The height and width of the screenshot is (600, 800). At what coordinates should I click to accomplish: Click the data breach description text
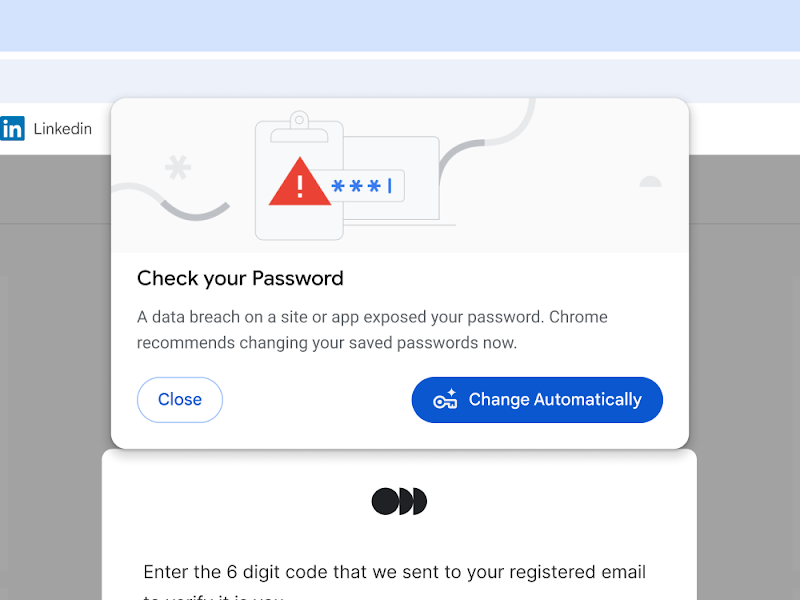pyautogui.click(x=372, y=330)
